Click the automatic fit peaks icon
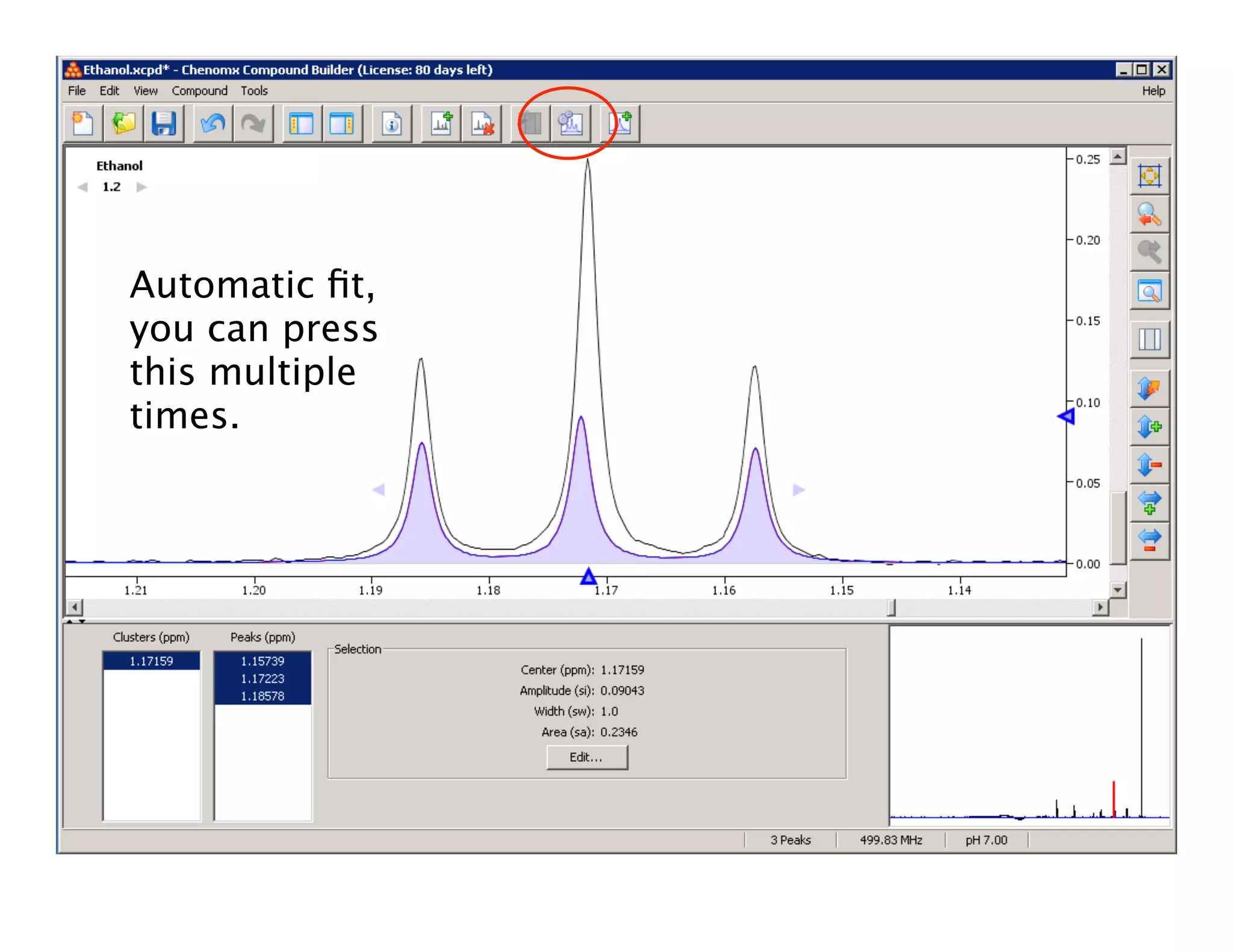 (570, 124)
